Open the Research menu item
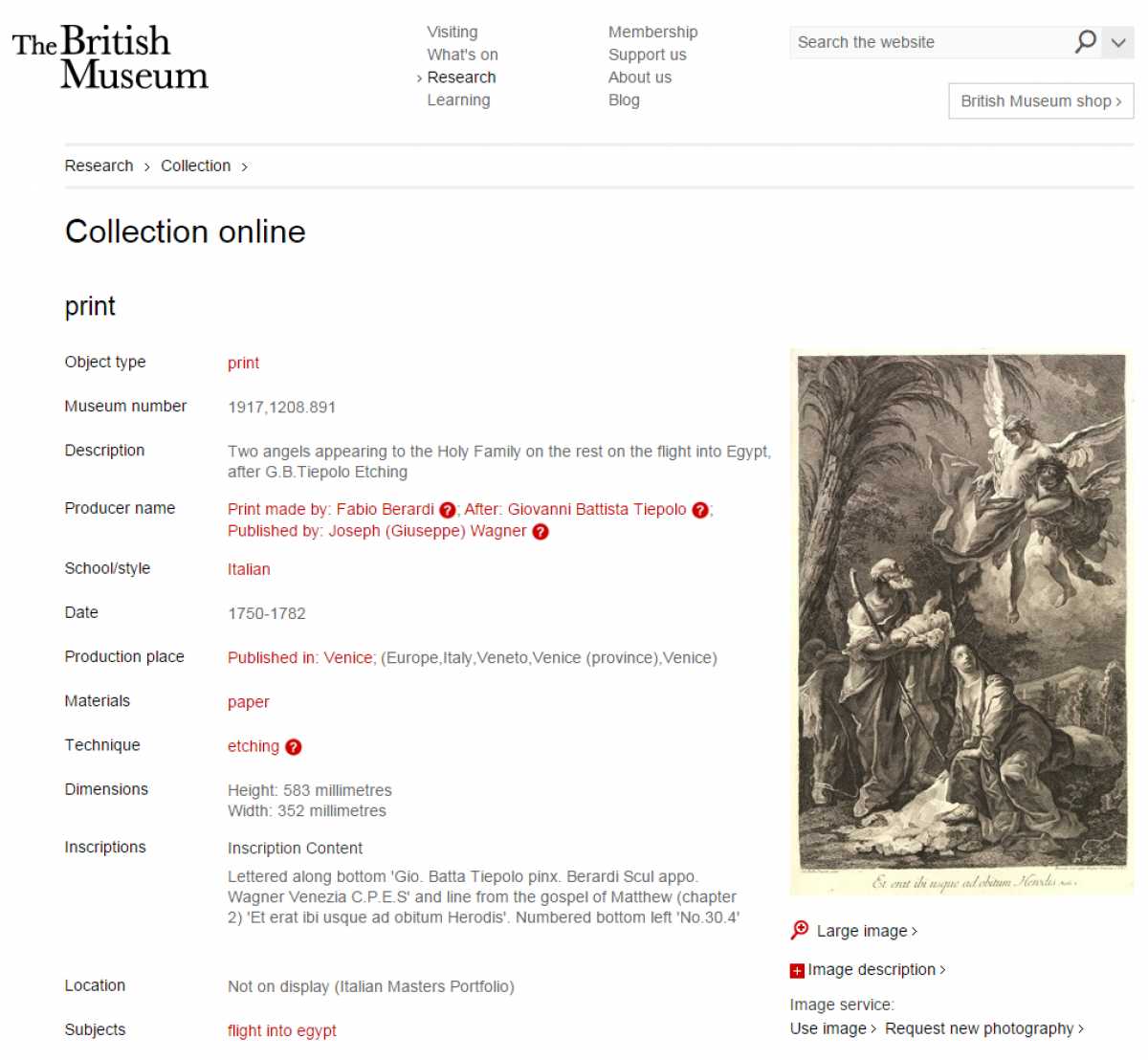 point(461,77)
